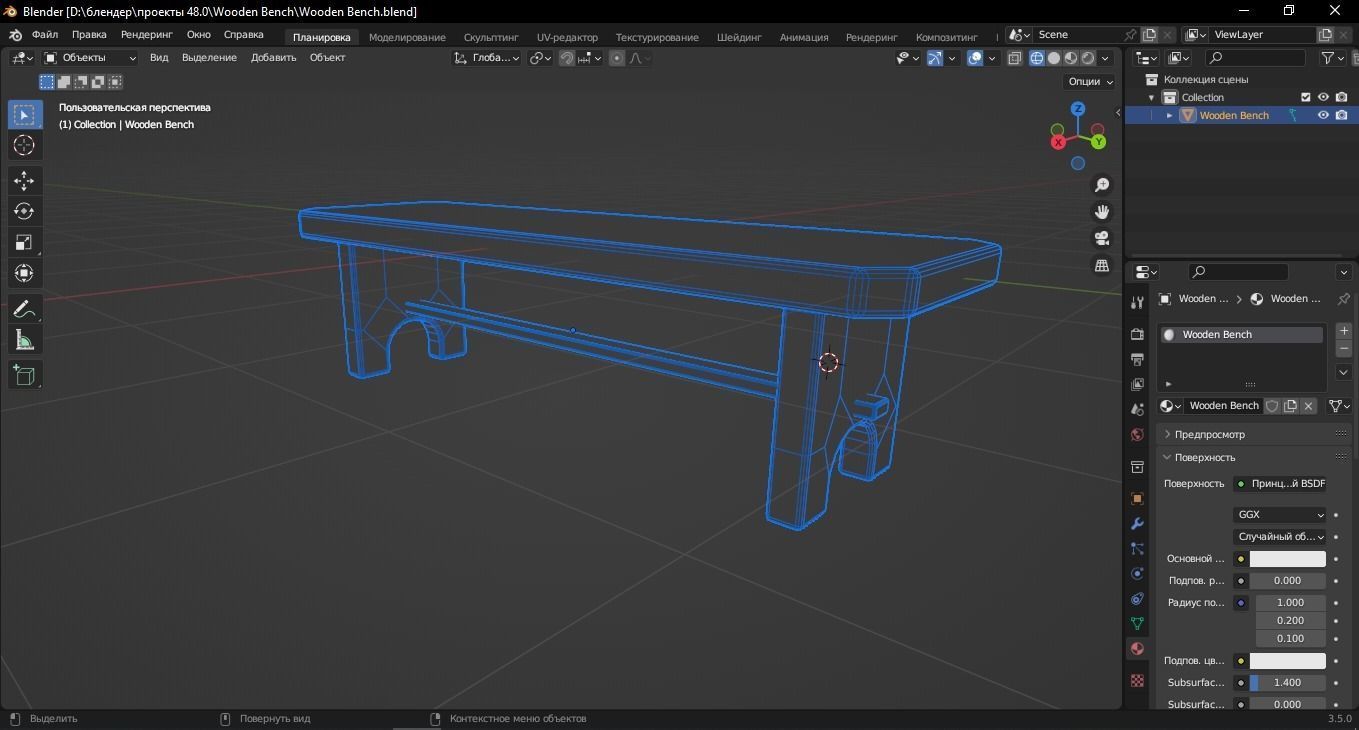Open the GGX distribution dropdown
This screenshot has height=730, width=1359.
pos(1279,515)
